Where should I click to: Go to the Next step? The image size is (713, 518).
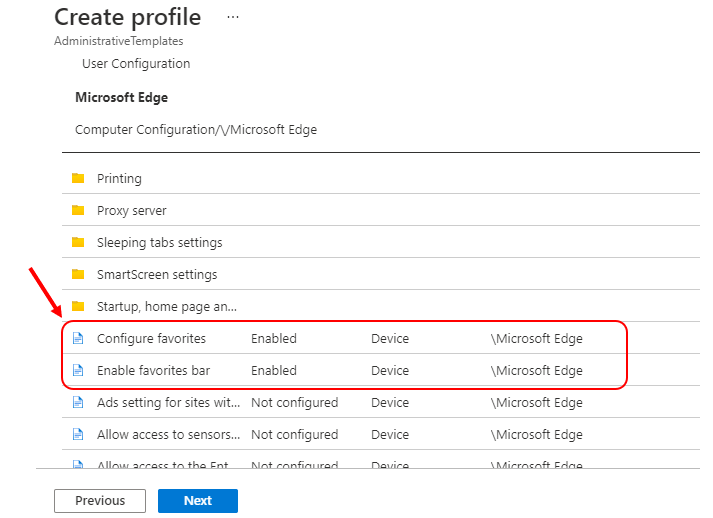point(198,501)
